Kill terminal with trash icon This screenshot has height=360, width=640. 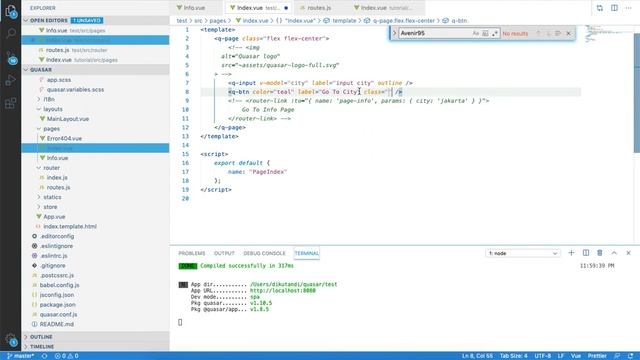coord(600,253)
